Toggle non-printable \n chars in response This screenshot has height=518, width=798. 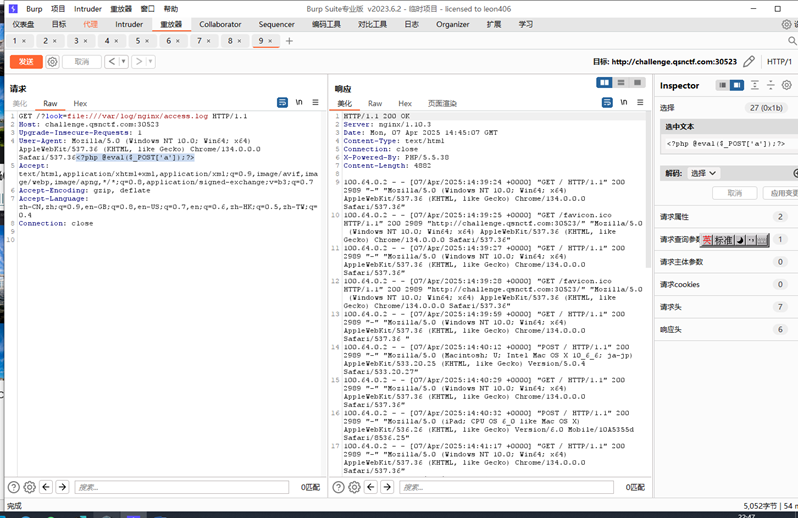coord(623,102)
